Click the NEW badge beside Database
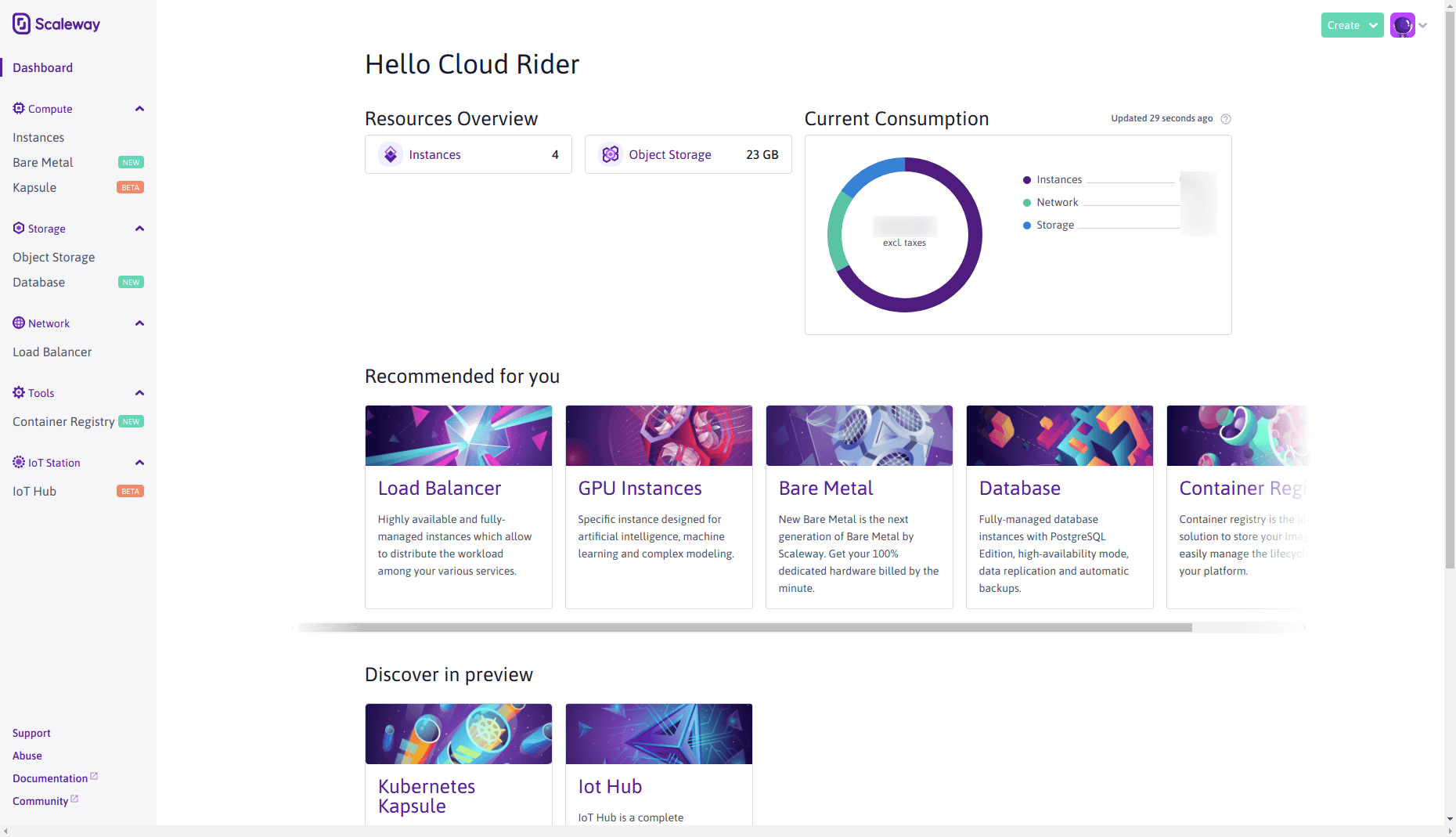Image resolution: width=1456 pixels, height=837 pixels. pyautogui.click(x=131, y=282)
